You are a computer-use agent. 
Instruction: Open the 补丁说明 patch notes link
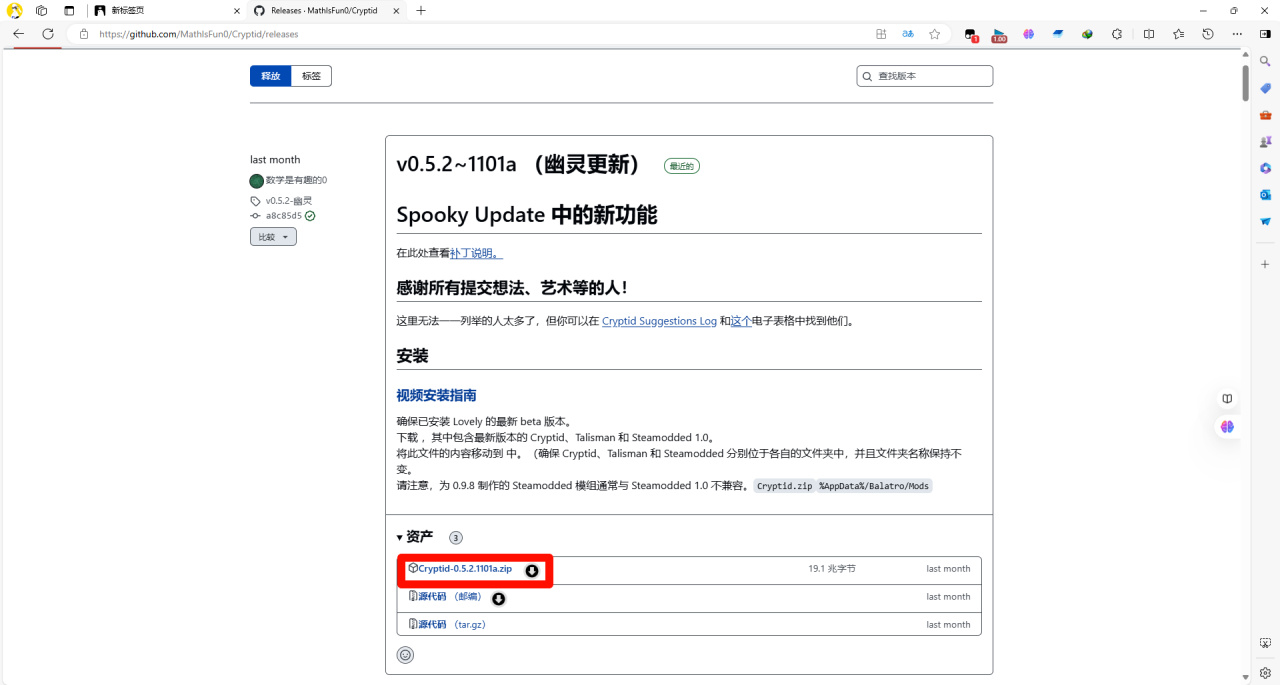click(x=477, y=254)
